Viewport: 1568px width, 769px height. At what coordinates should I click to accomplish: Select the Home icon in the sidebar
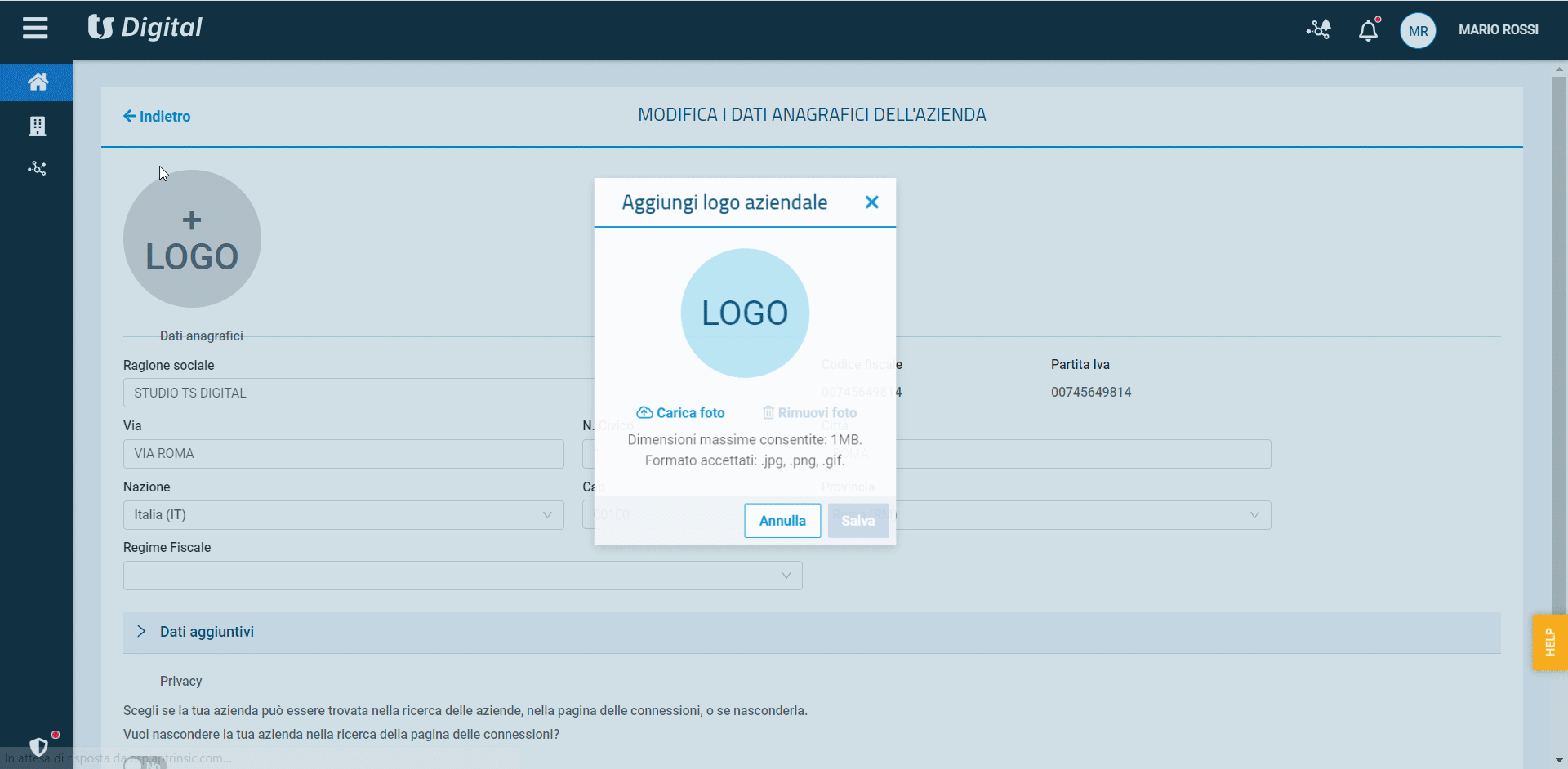[x=37, y=82]
